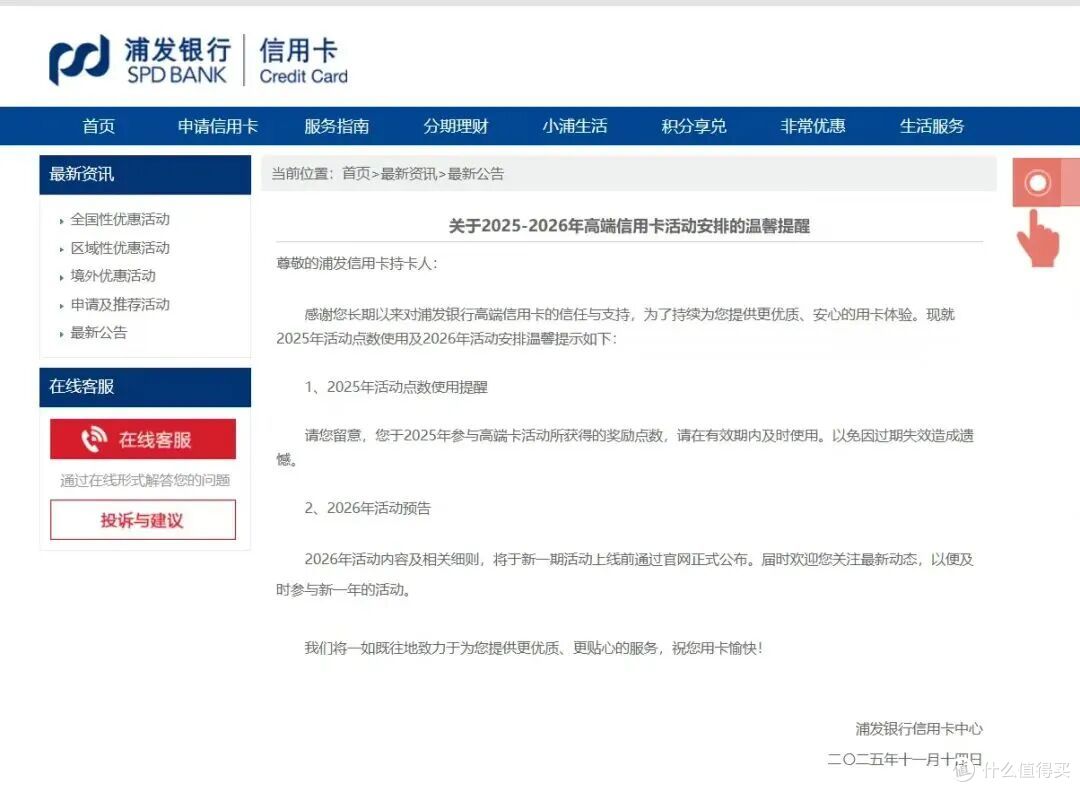
Task: Click the red floating target icon
Action: point(1037,183)
